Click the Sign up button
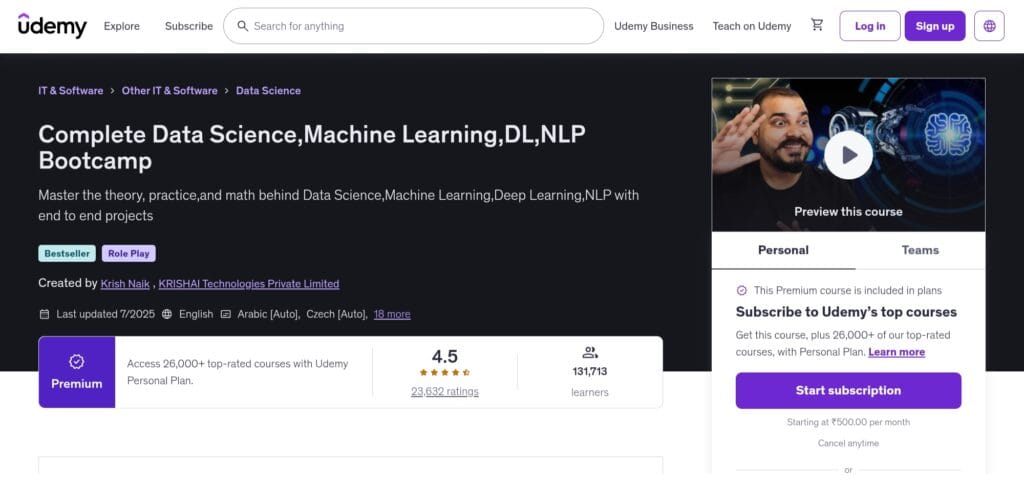 (x=935, y=26)
